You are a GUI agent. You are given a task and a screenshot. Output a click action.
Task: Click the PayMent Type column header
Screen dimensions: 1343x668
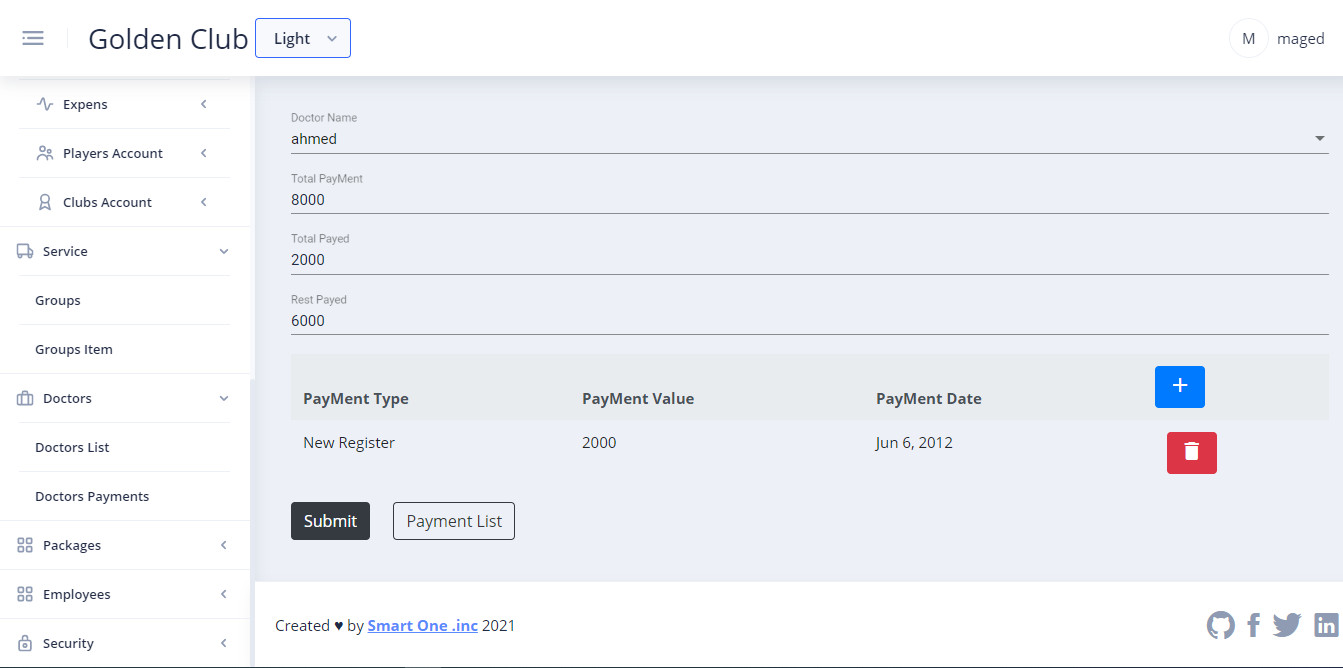(x=356, y=398)
